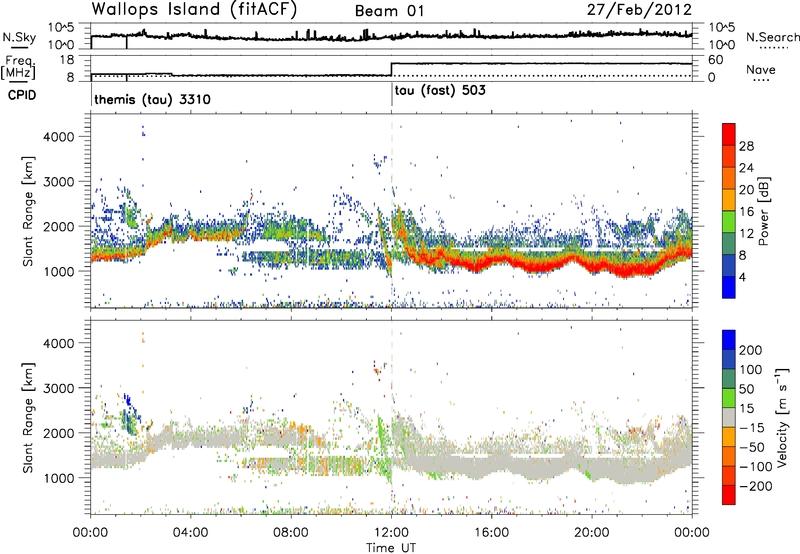This screenshot has height=554, width=800.
Task: Pick the bright green 15–50 m/s velocity swatch
Action: click(729, 398)
